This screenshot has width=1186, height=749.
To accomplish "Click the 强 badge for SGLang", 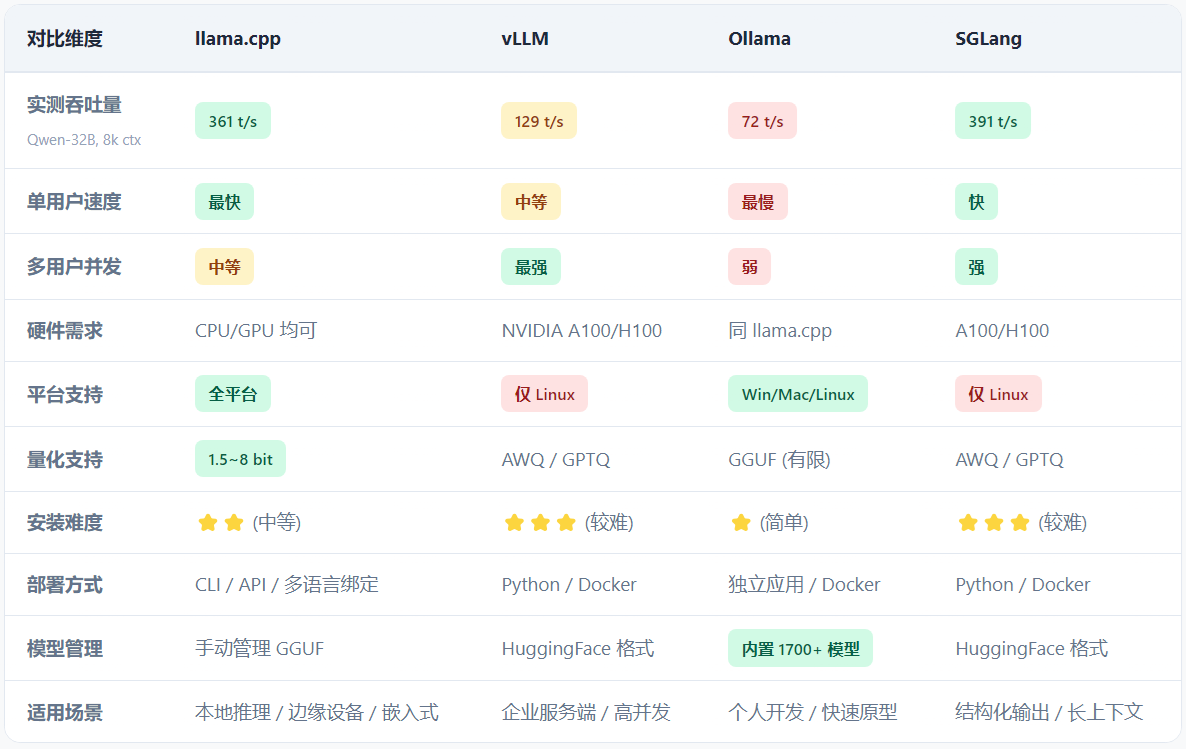I will (976, 267).
